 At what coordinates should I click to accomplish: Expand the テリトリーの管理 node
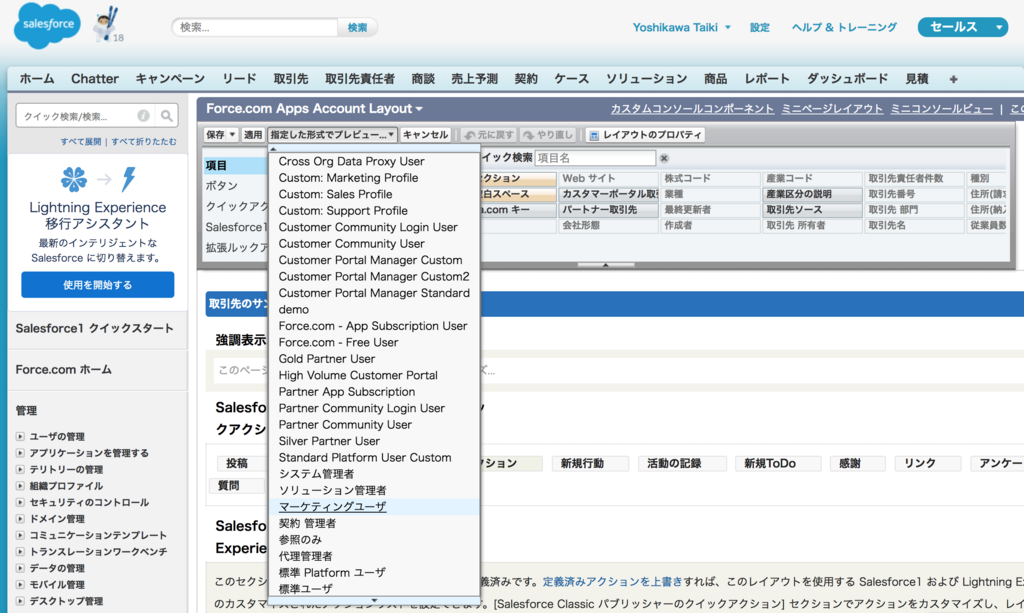20,469
